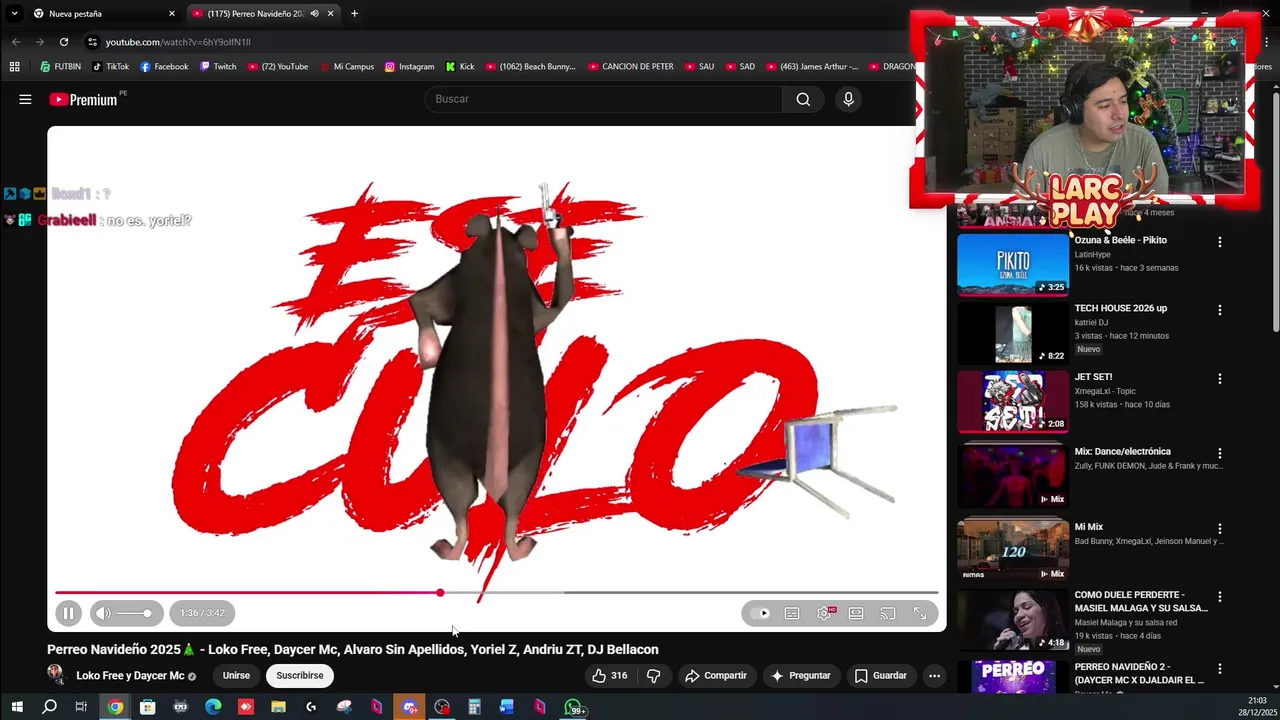Open options for Ozuna & Beéle - Pikito

coord(1219,242)
